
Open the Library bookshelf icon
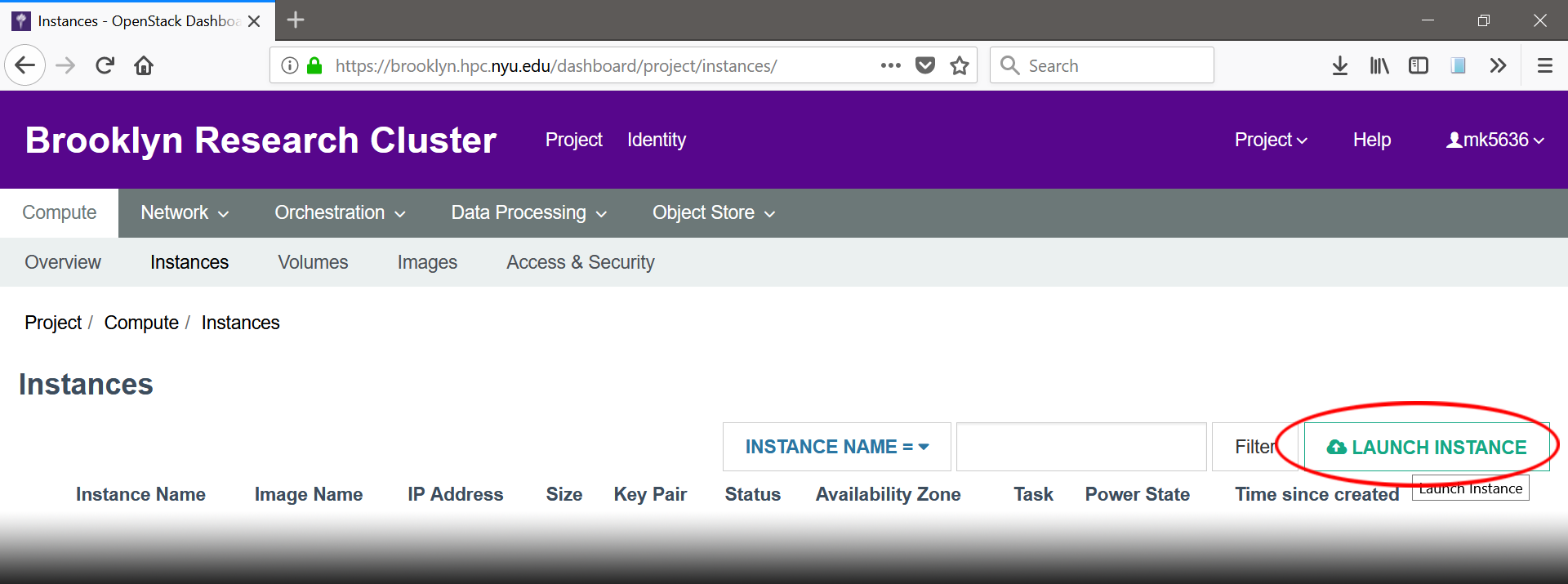[1379, 65]
